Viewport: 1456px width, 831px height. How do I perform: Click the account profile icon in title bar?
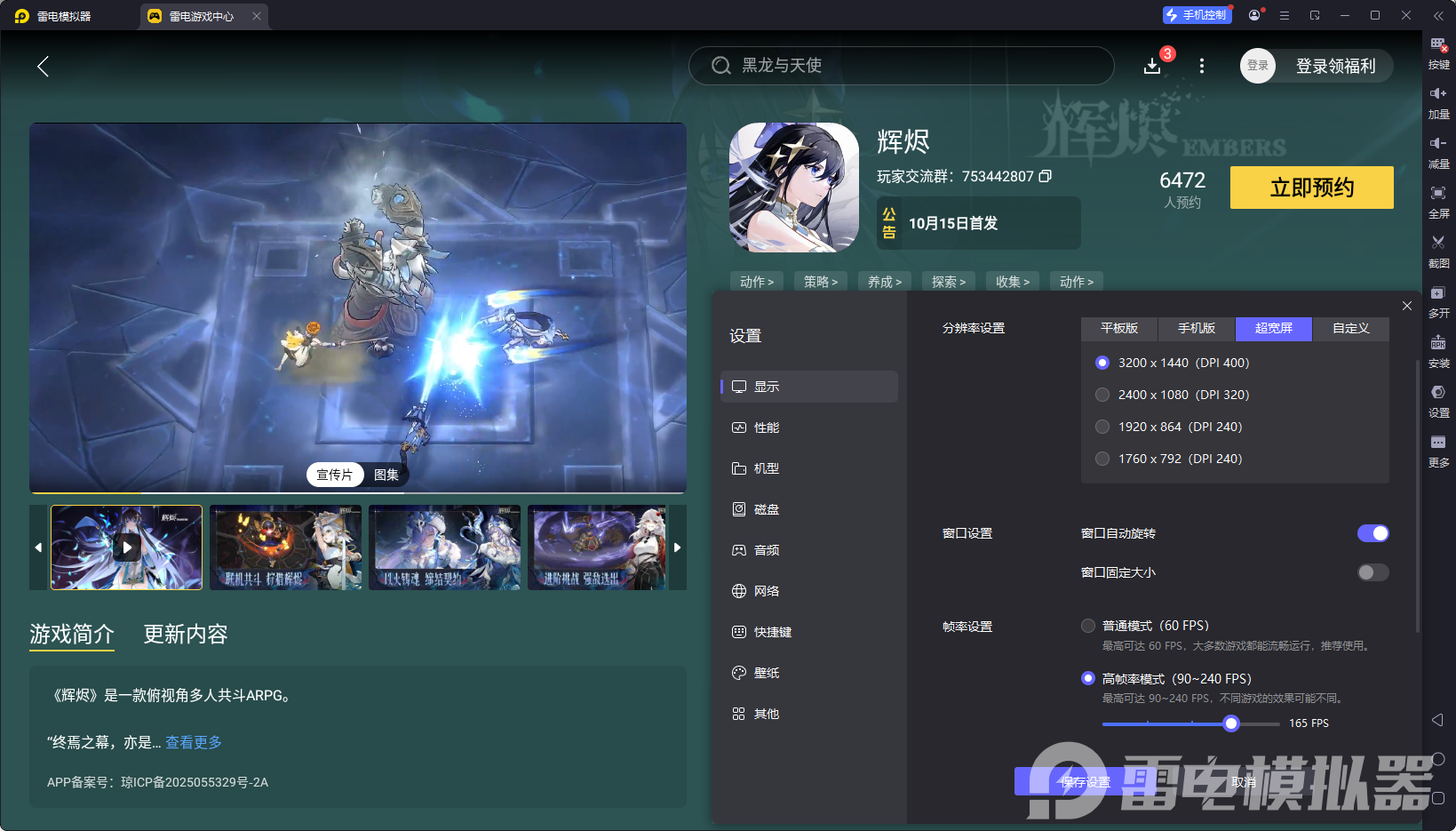[x=1254, y=15]
